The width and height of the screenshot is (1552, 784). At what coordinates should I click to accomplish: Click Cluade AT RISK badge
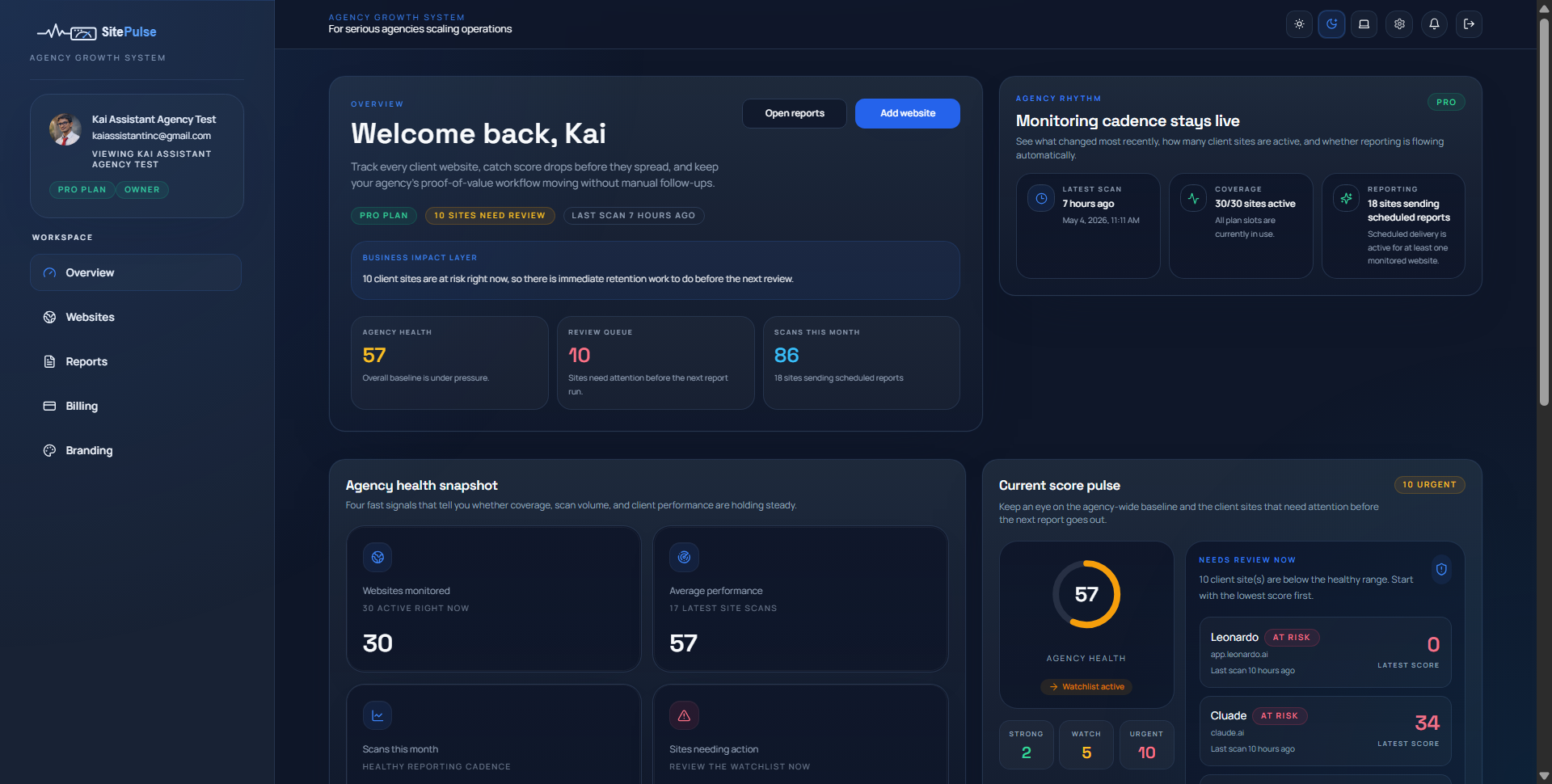(1280, 716)
